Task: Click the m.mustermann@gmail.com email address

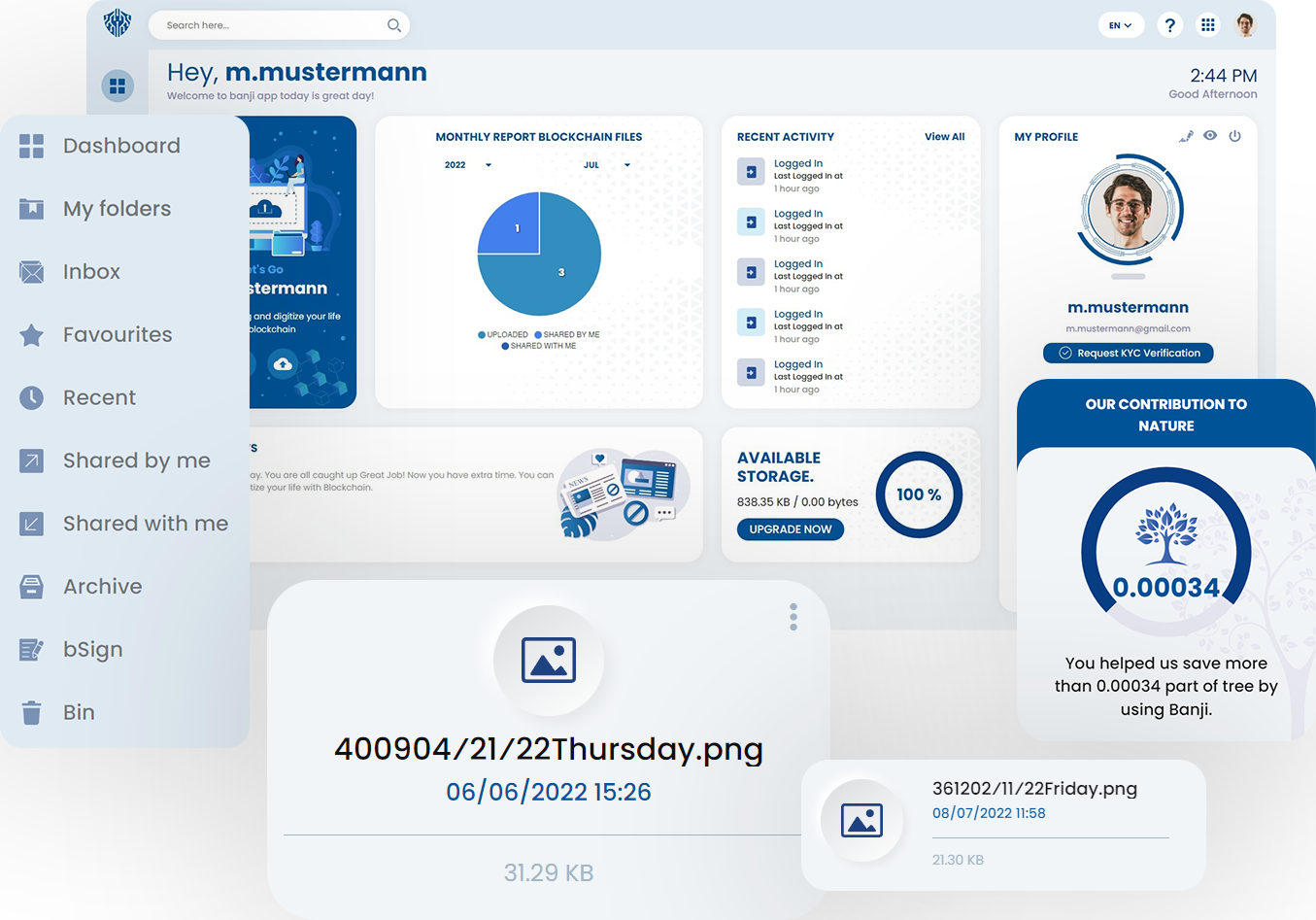Action: pyautogui.click(x=1128, y=329)
